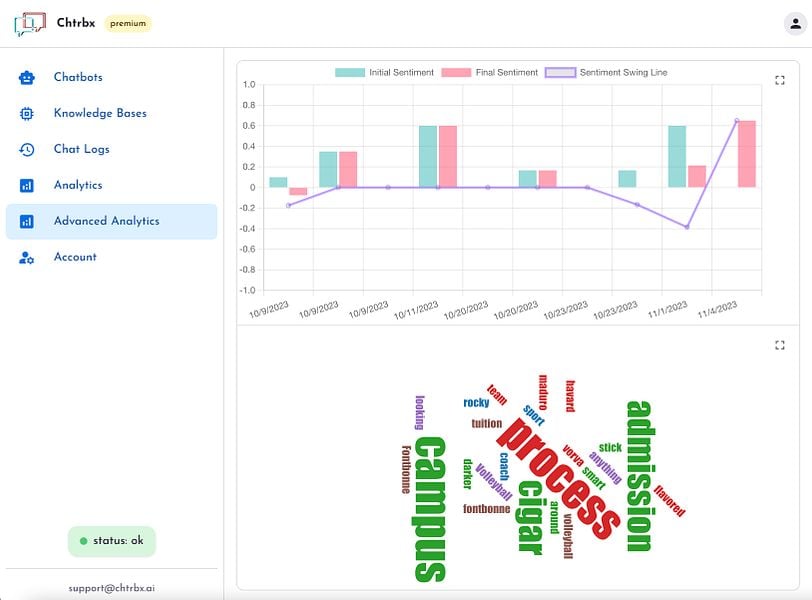812x600 pixels.
Task: Click the swing line point on 11/4/2023
Action: pyautogui.click(x=737, y=121)
